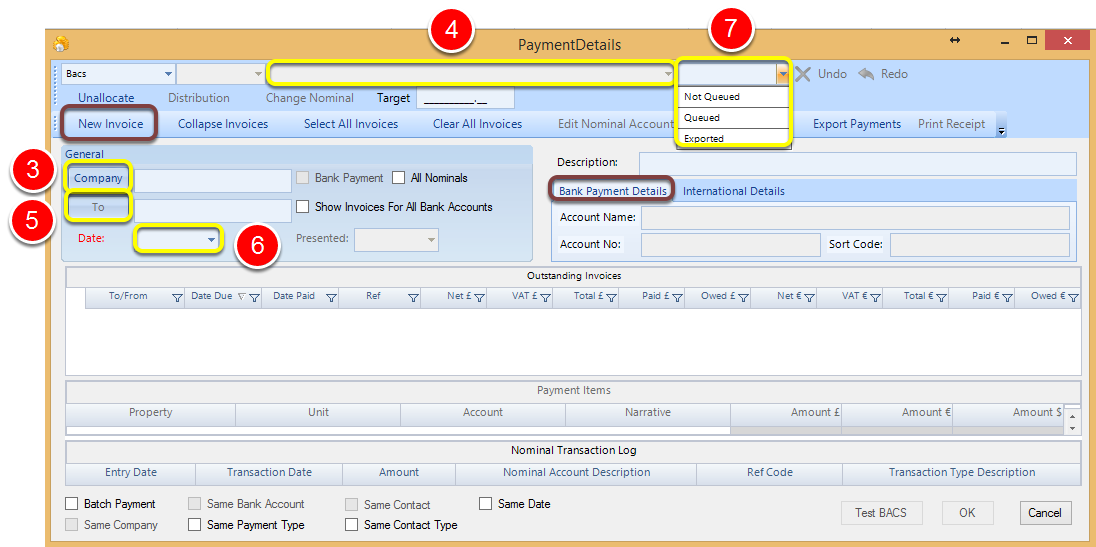Click the Description text field
The image size is (1096, 547).
(x=858, y=163)
